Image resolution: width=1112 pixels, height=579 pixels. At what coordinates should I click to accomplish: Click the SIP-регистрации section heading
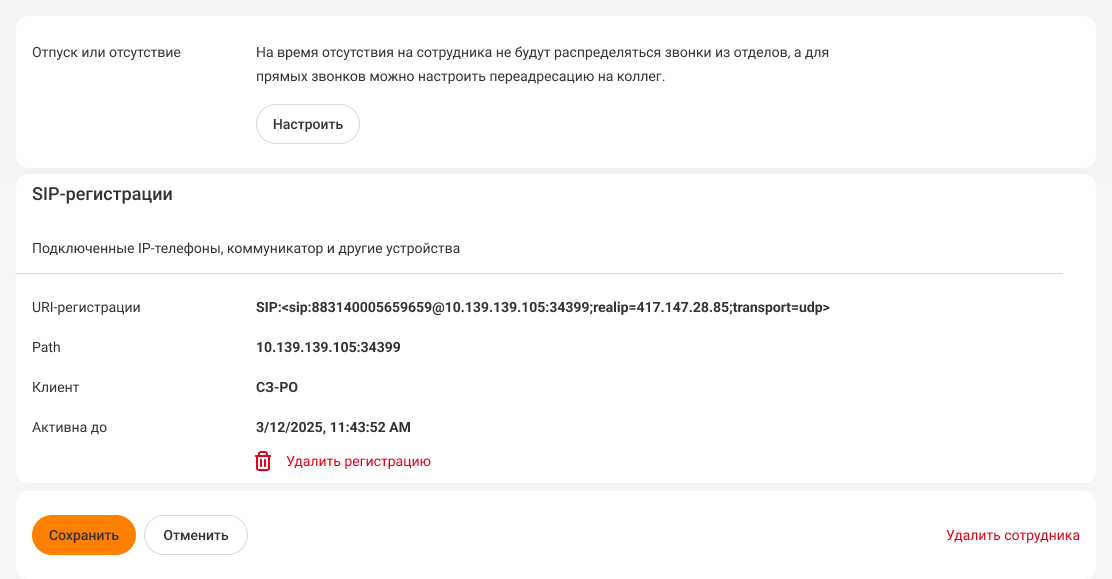pos(102,194)
